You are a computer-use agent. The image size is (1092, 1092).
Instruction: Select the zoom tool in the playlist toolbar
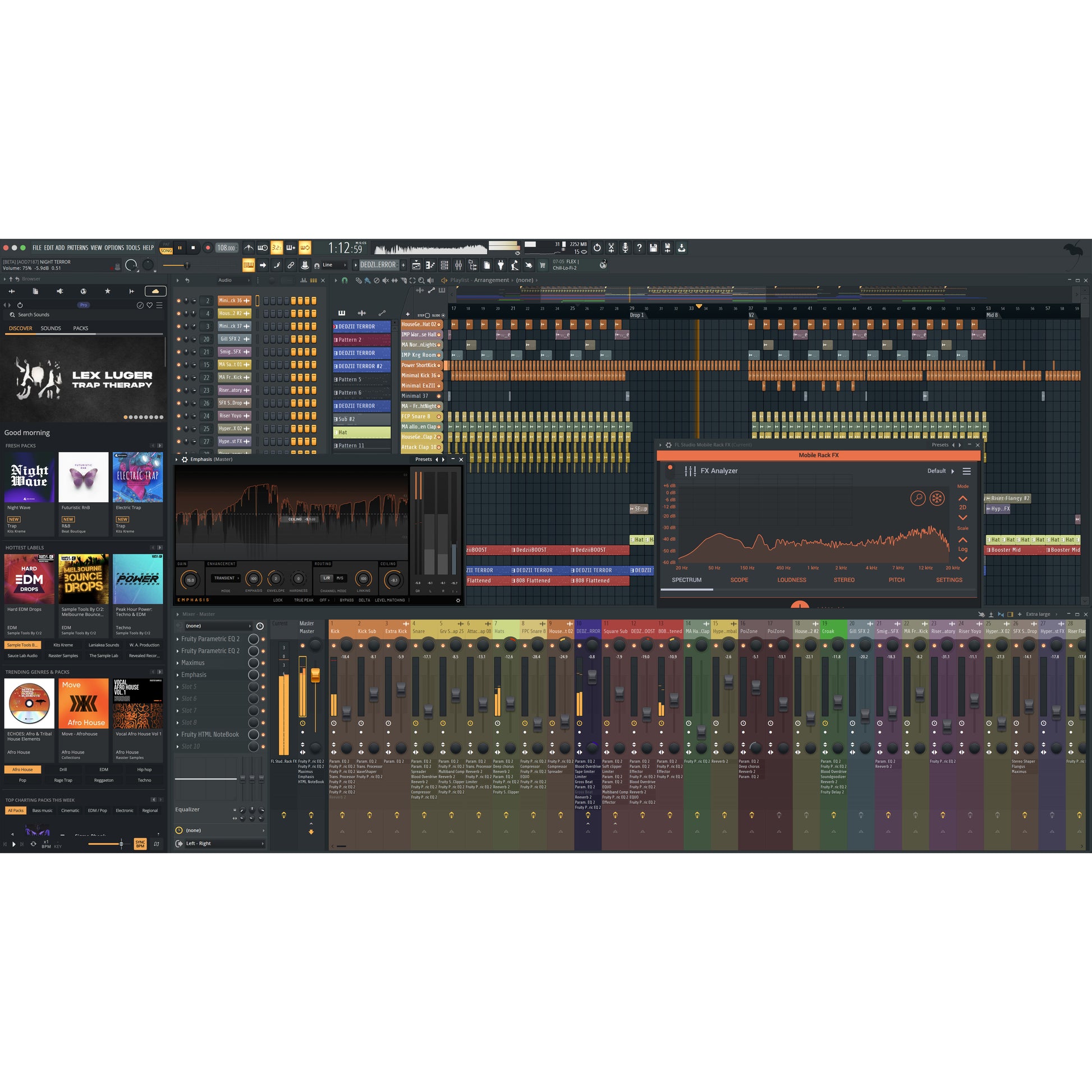[x=421, y=282]
